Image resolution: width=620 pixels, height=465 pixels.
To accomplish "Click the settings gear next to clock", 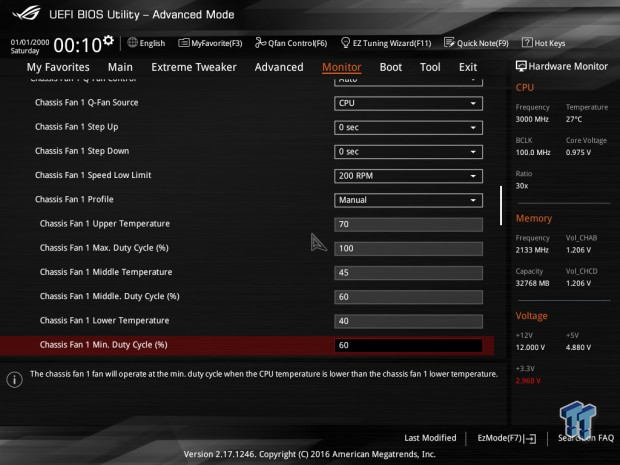I will (108, 40).
